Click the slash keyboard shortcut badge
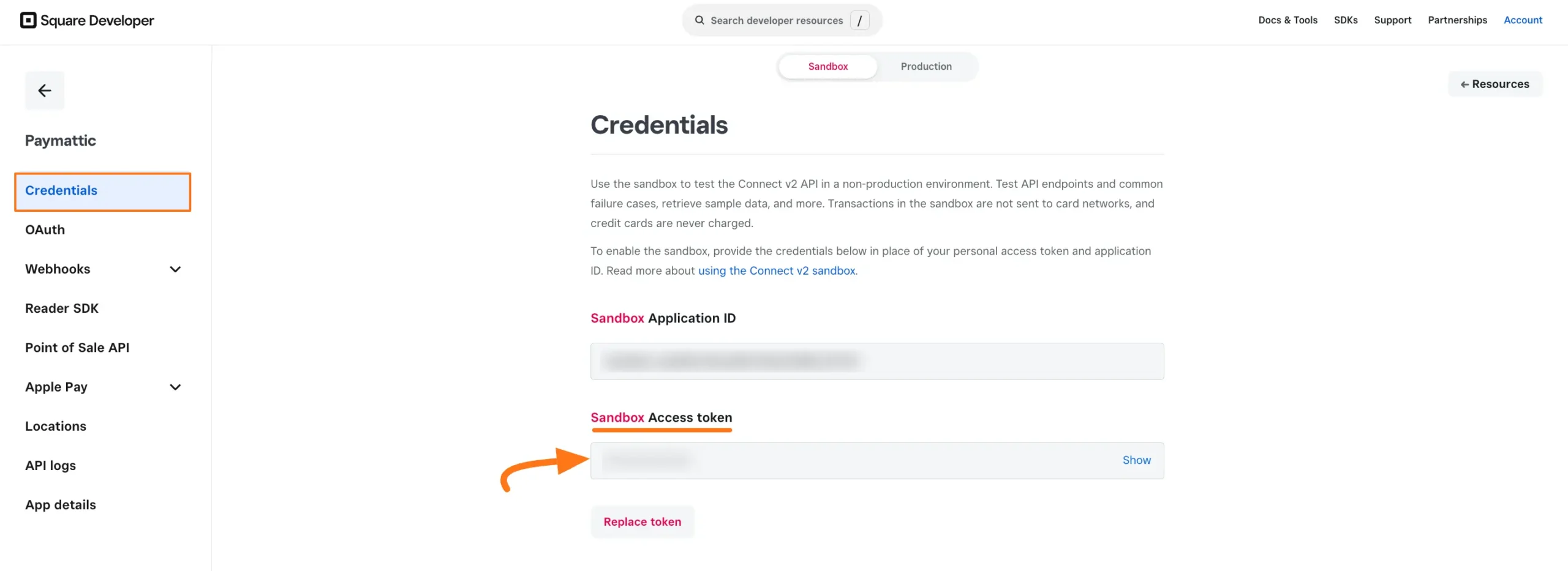The image size is (1568, 571). point(860,20)
